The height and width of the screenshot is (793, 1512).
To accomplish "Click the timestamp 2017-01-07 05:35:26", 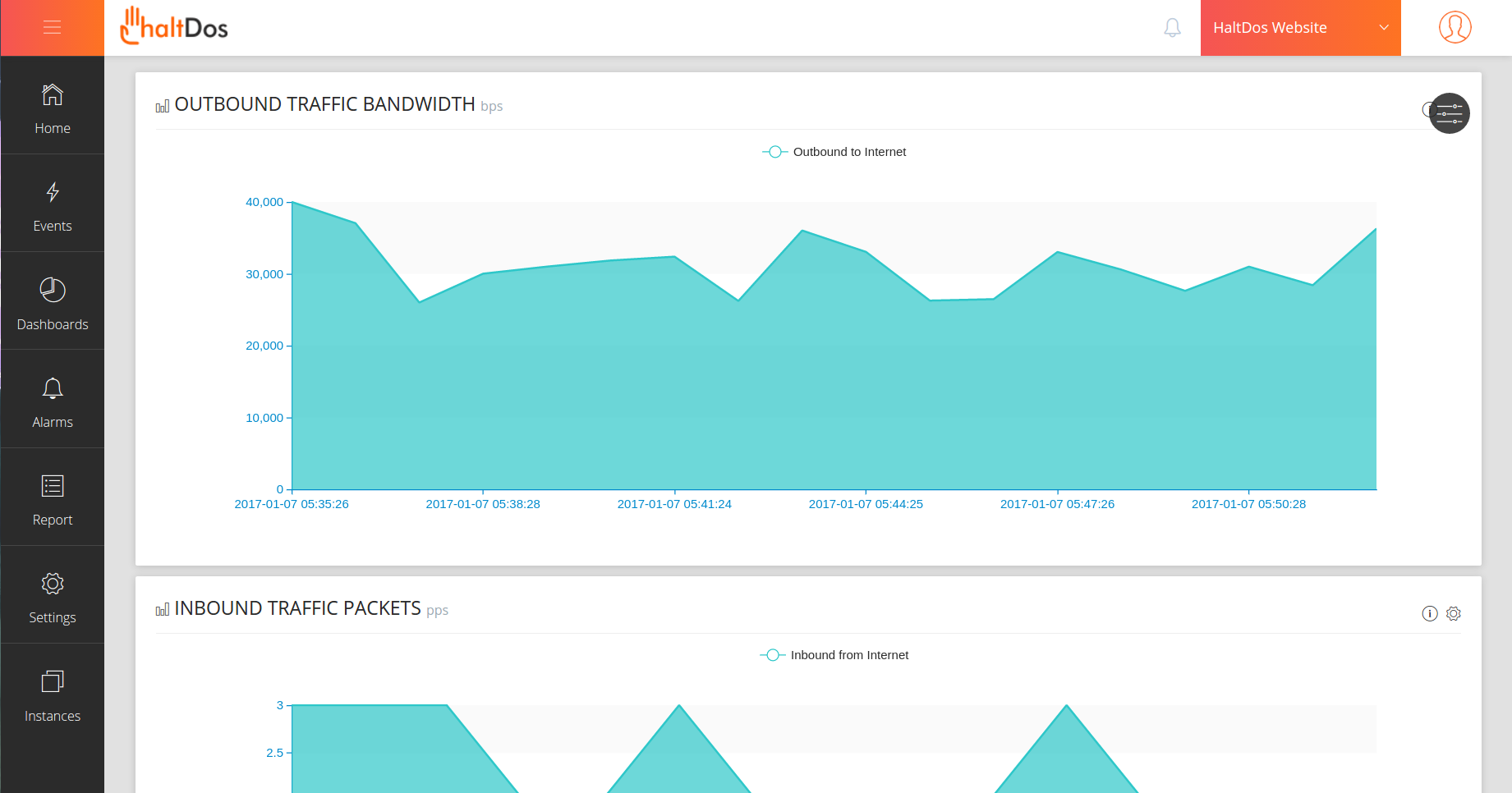I will [292, 504].
